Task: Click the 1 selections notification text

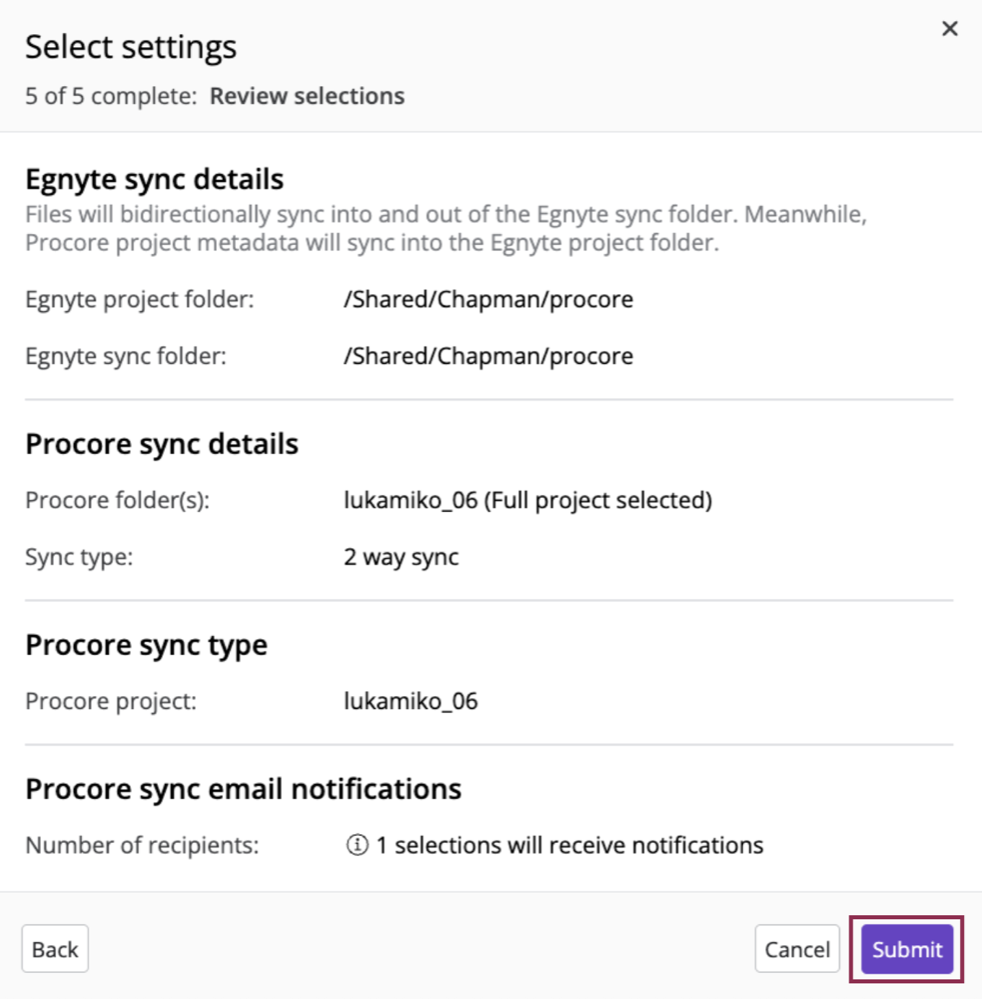Action: pyautogui.click(x=572, y=845)
